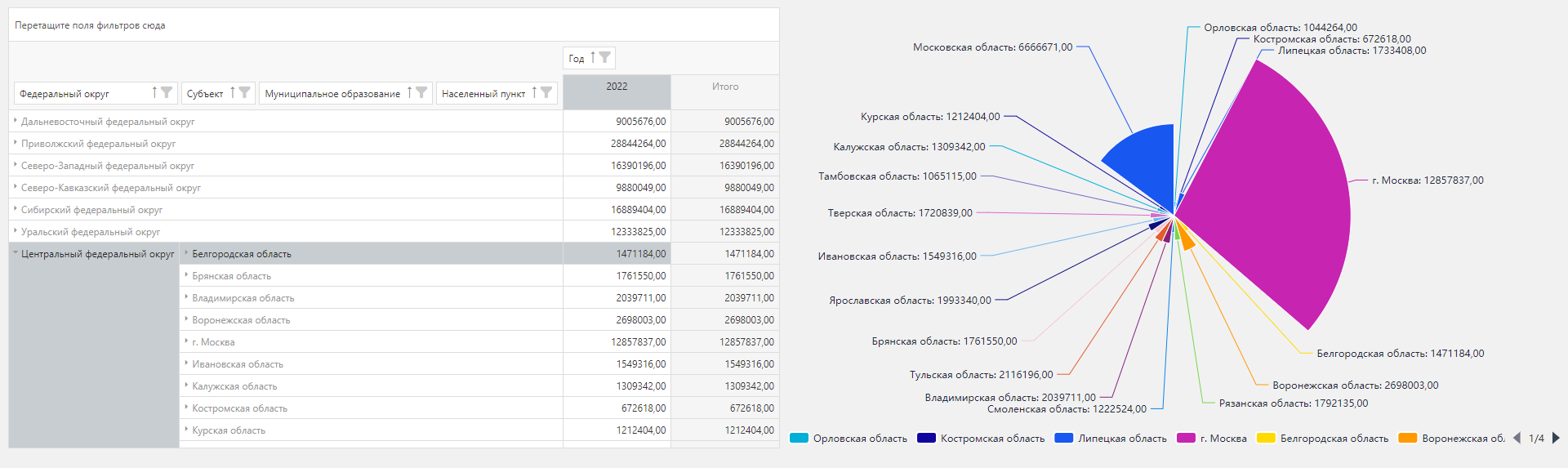Go to previous legend page arrow
This screenshot has width=1568, height=468.
tap(1517, 439)
